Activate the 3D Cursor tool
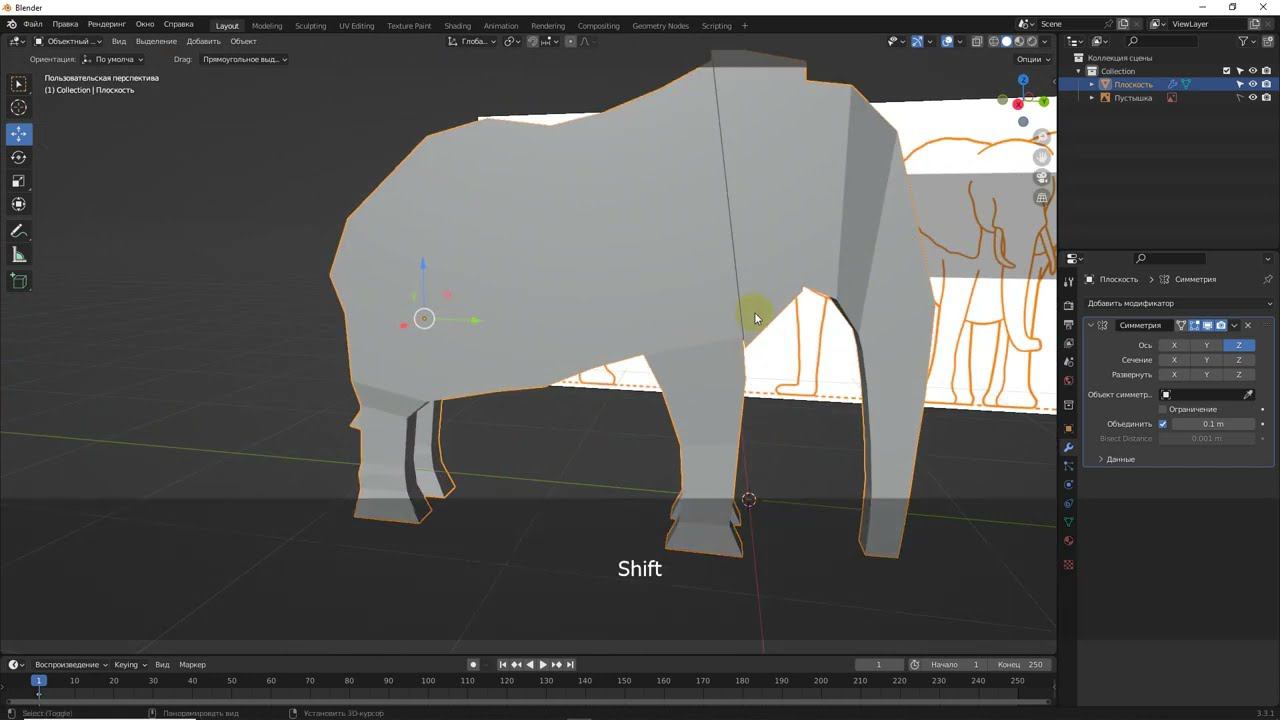The height and width of the screenshot is (720, 1280). coord(18,107)
